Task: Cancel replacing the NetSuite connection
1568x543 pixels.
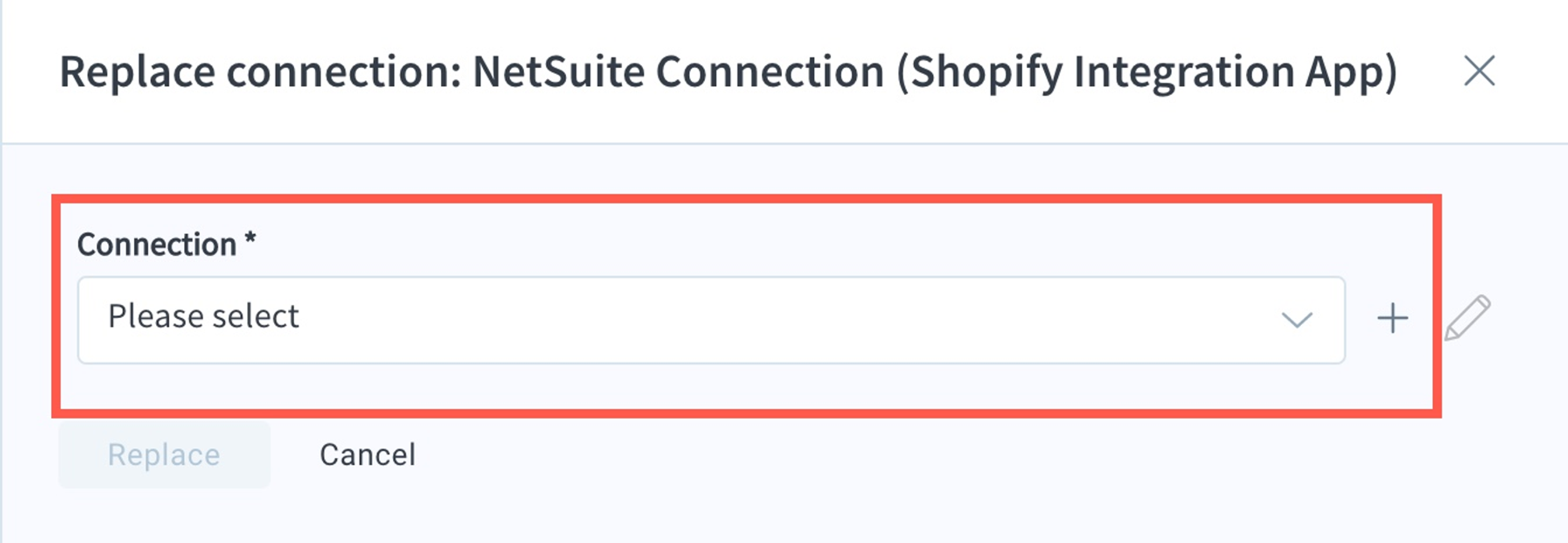Action: [368, 455]
